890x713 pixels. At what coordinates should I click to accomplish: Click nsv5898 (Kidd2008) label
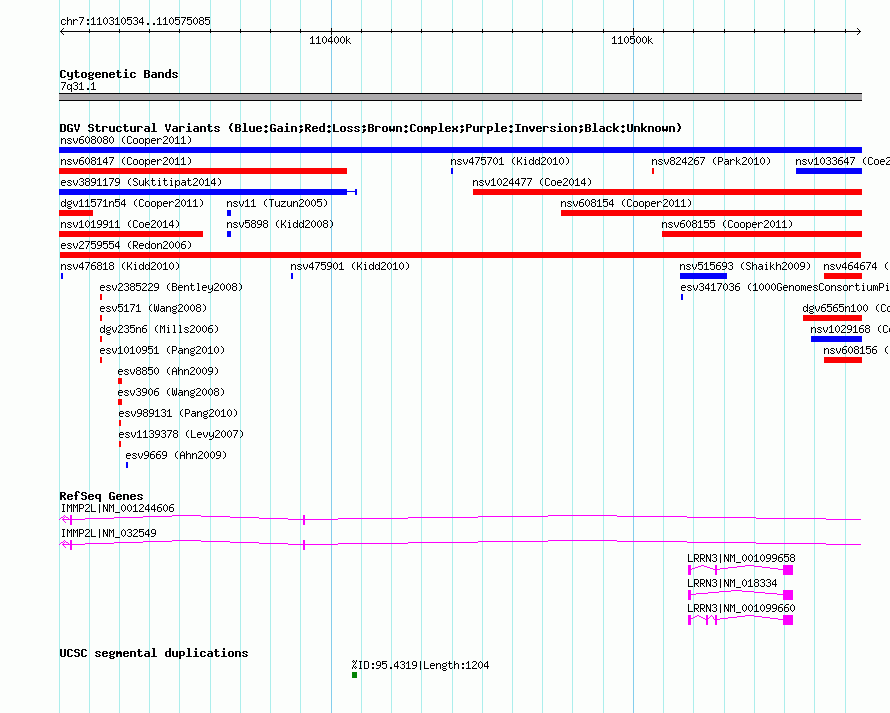point(280,224)
